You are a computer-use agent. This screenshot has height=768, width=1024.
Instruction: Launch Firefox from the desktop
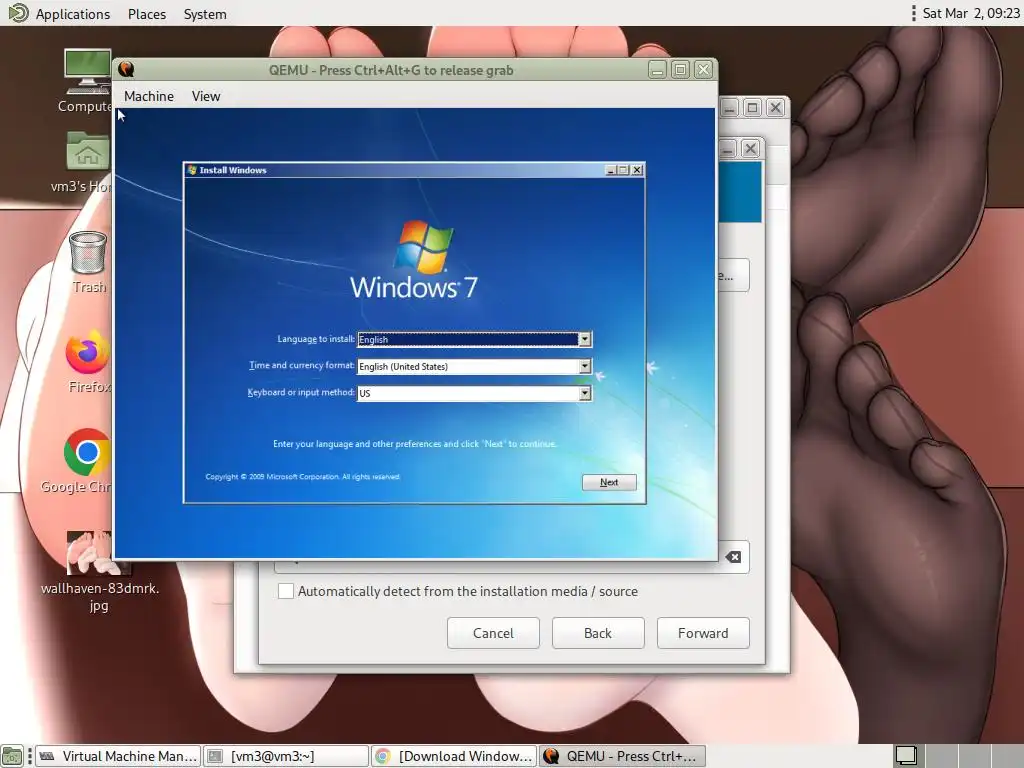[x=88, y=353]
